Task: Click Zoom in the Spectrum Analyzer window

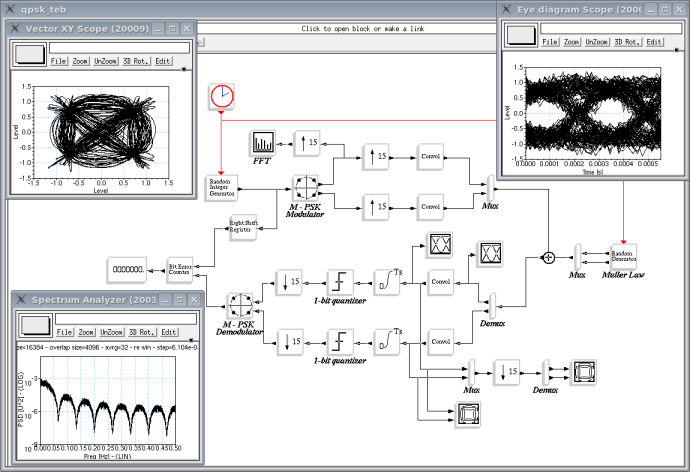Action: [86, 332]
